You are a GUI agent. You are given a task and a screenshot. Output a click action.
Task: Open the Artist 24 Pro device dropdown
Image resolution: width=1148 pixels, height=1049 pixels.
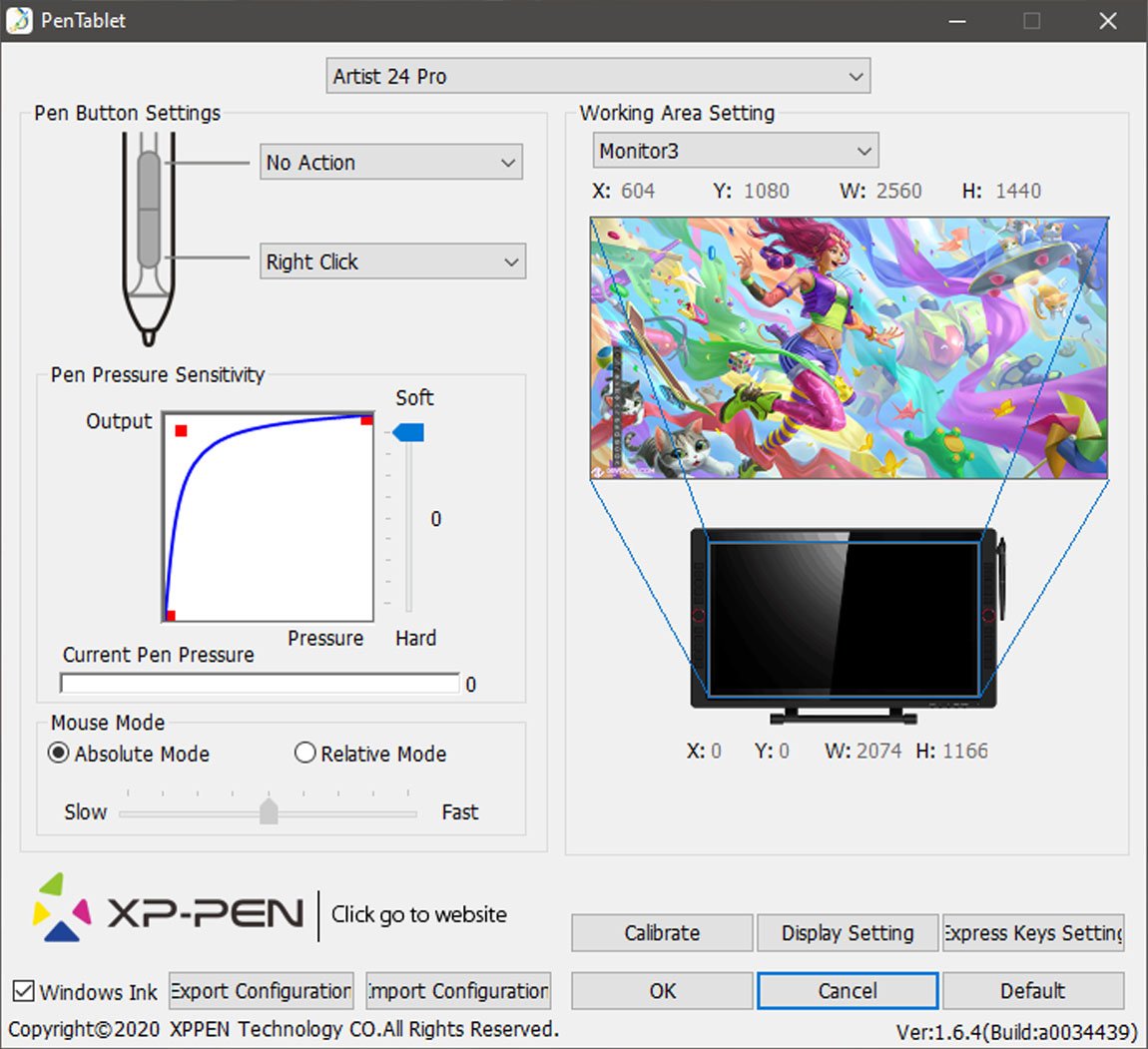[x=598, y=76]
